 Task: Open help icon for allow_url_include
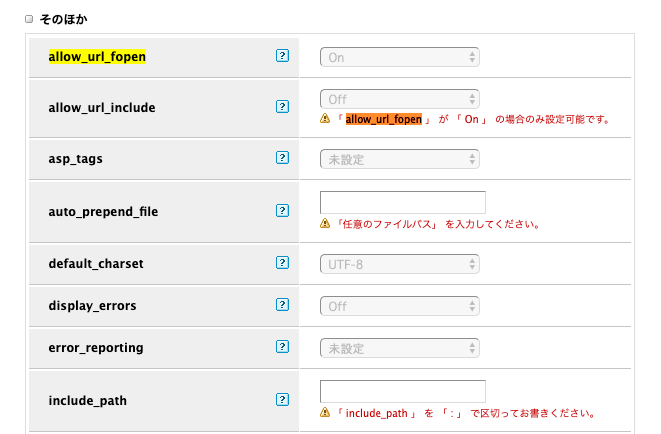point(282,107)
